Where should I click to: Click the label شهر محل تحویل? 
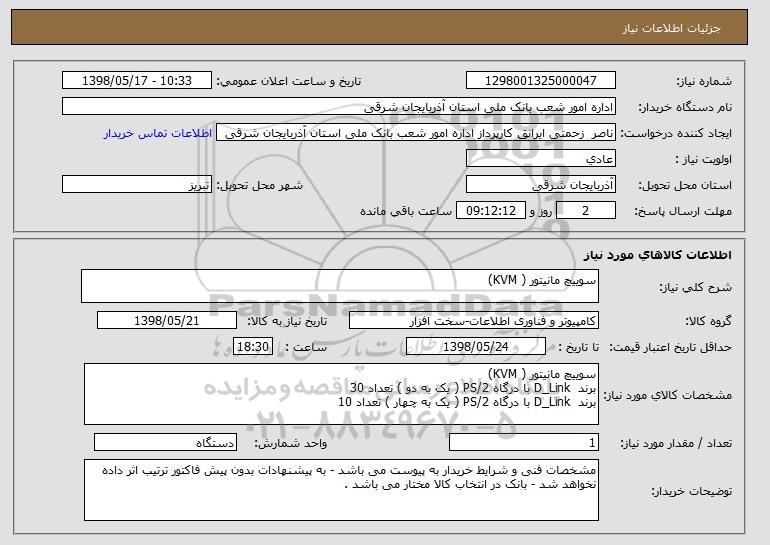pyautogui.click(x=260, y=185)
